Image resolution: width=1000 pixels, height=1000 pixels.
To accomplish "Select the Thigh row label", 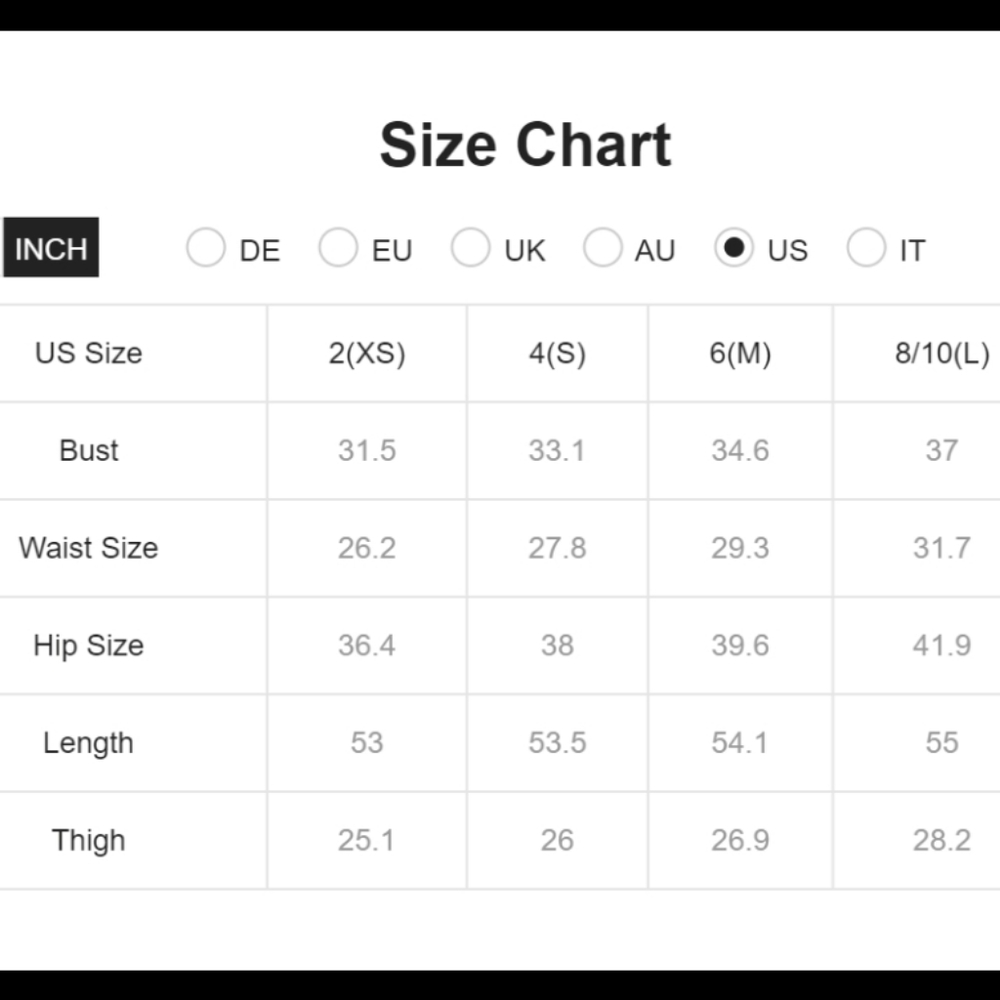I will coord(88,840).
